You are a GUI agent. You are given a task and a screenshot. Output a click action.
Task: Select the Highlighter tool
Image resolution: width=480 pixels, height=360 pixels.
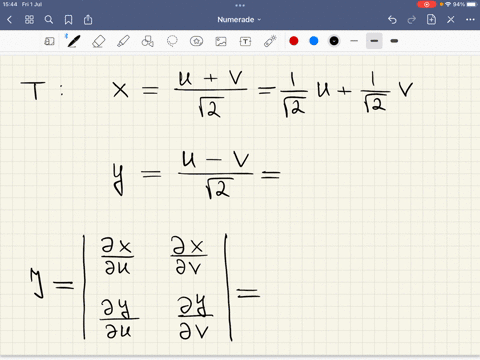(123, 41)
